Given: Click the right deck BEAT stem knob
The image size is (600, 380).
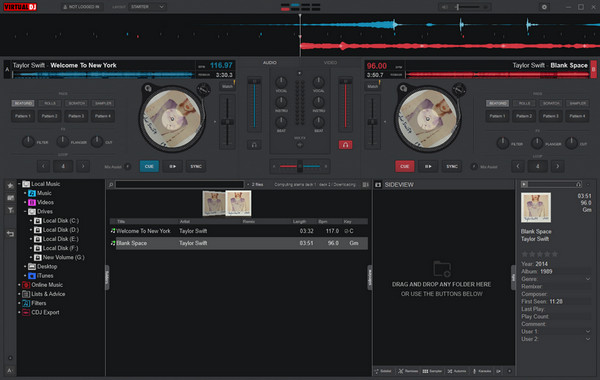Looking at the screenshot, I should [x=318, y=122].
